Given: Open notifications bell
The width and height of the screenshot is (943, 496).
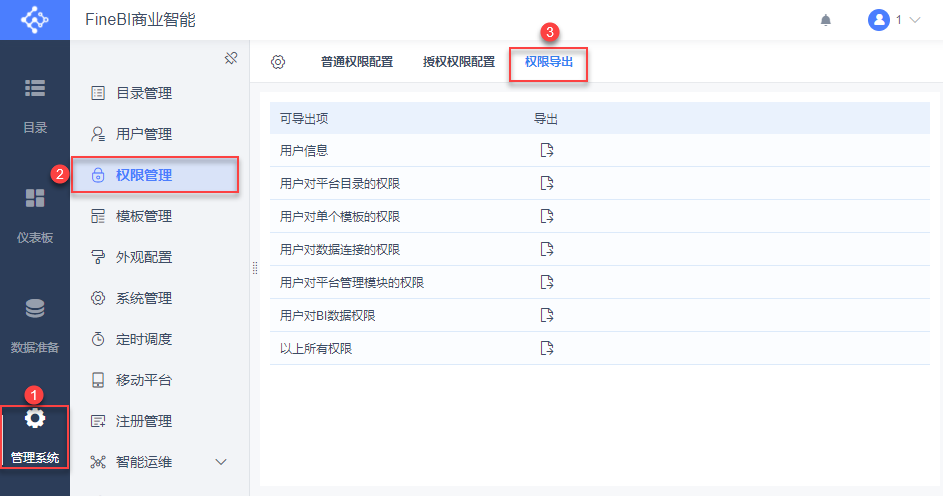Looking at the screenshot, I should tap(826, 20).
